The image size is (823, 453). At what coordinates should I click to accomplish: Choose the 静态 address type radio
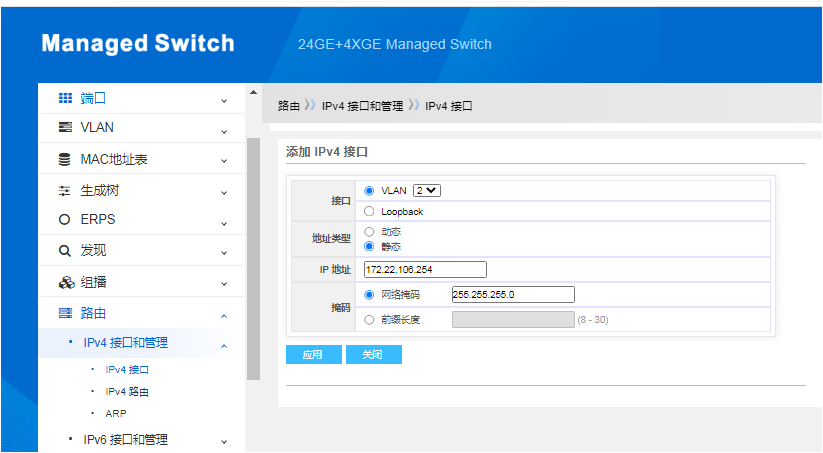[x=369, y=246]
